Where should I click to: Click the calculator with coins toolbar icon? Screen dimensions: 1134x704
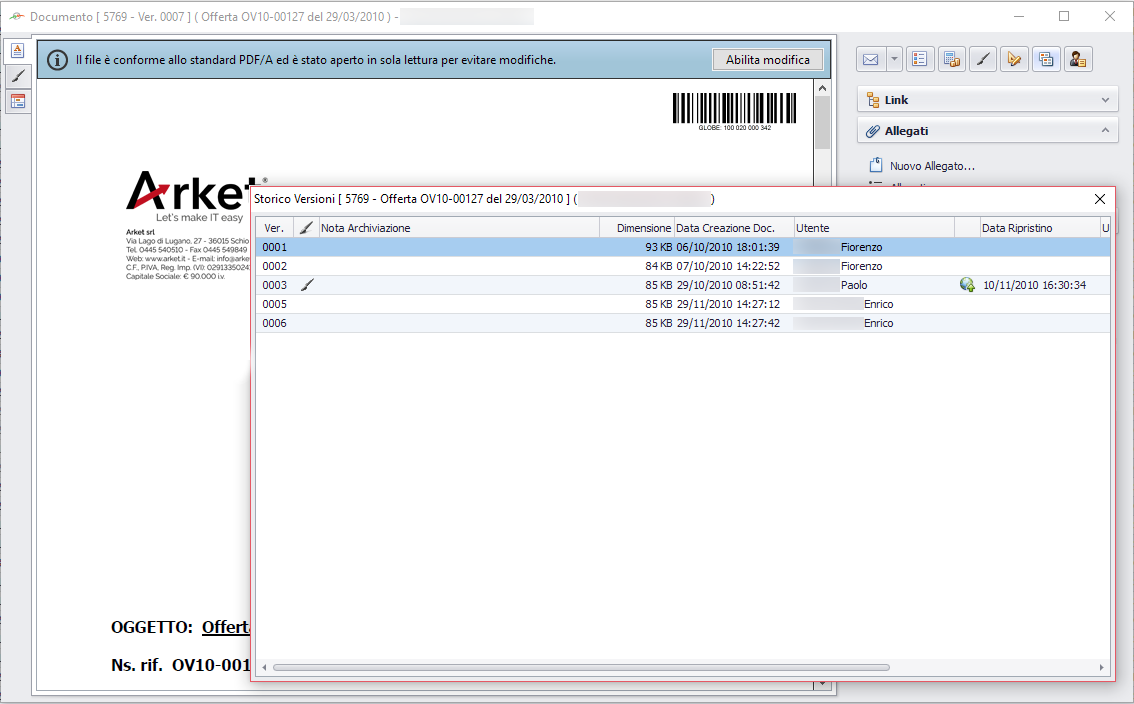point(952,58)
